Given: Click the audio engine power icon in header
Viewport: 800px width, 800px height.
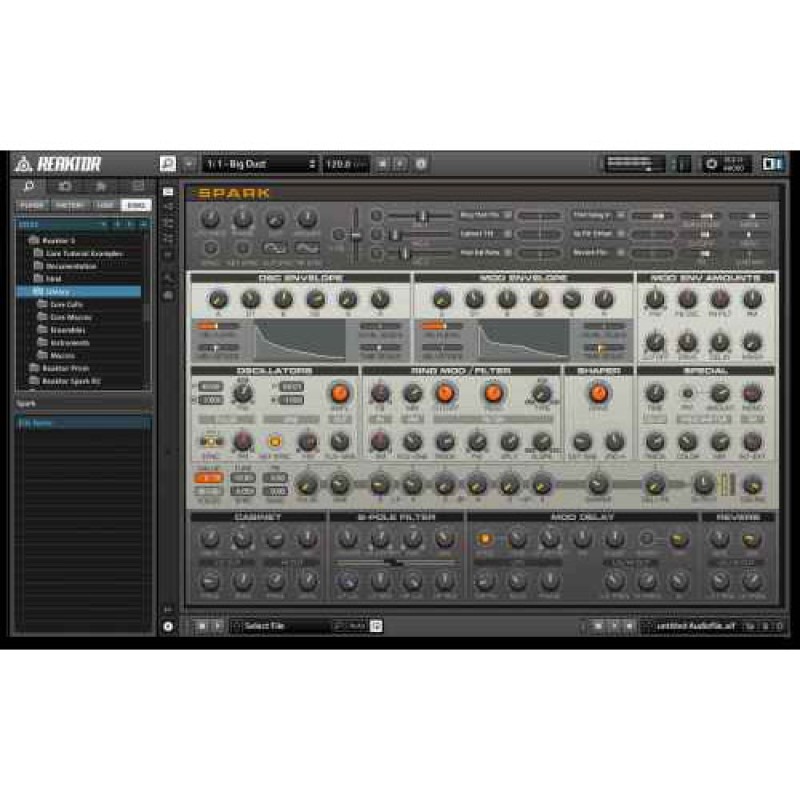Looking at the screenshot, I should pos(712,164).
